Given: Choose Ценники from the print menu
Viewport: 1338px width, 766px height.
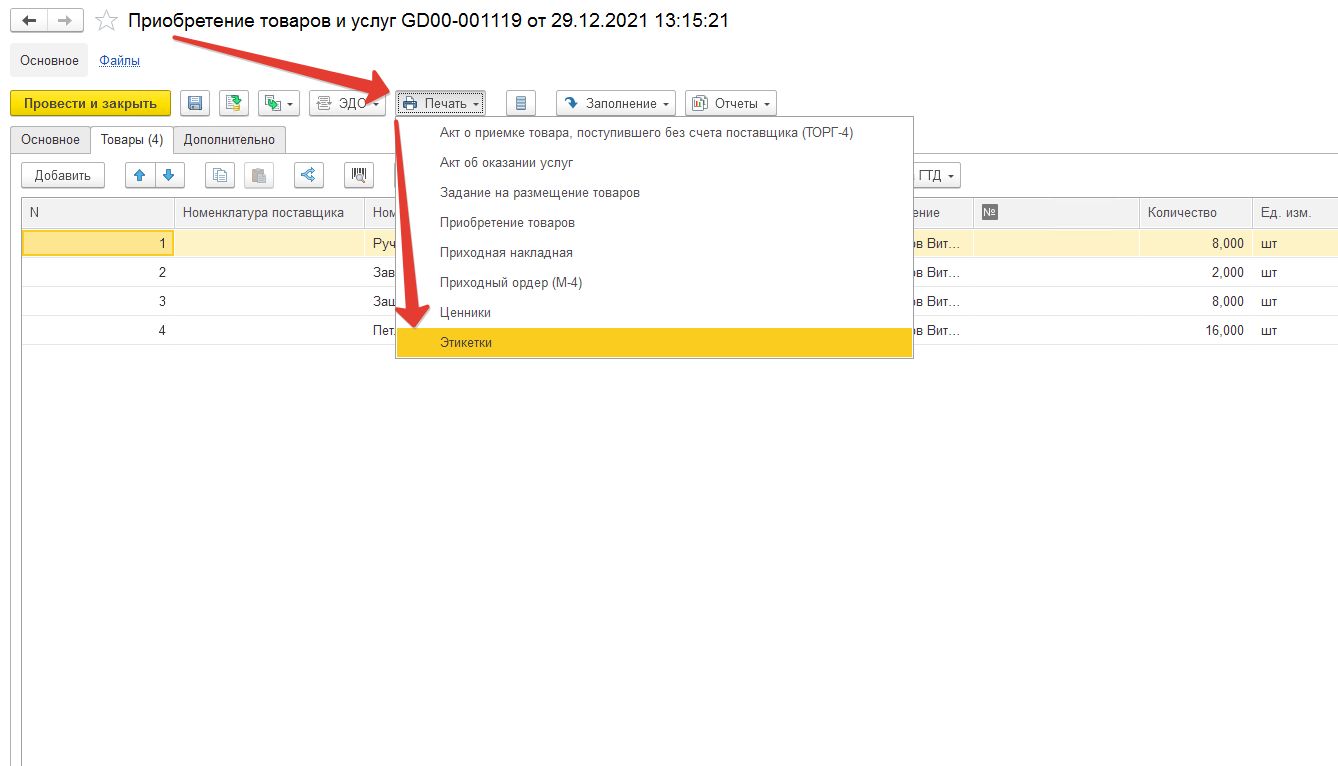Looking at the screenshot, I should (465, 312).
